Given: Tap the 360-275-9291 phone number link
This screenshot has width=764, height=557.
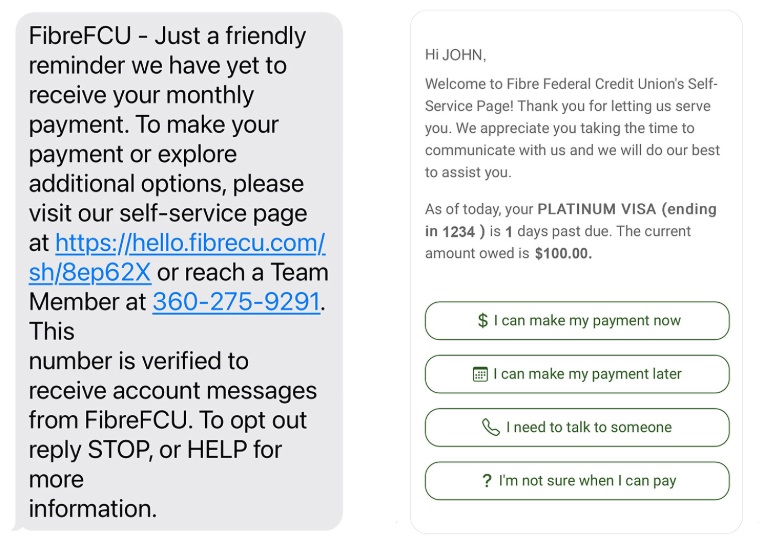Looking at the screenshot, I should tap(236, 302).
